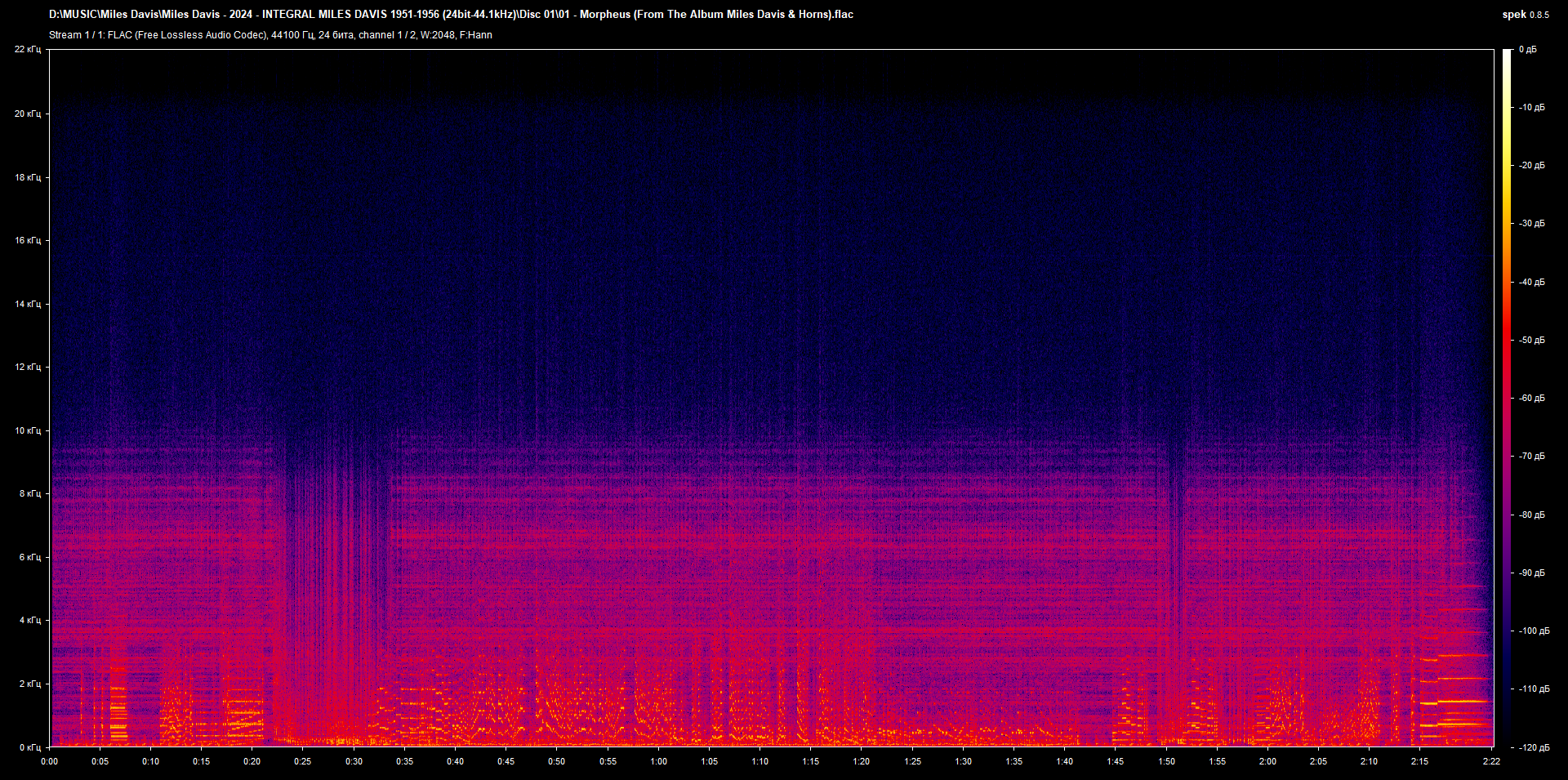Click the 0 кГц frequency axis label

[30, 747]
